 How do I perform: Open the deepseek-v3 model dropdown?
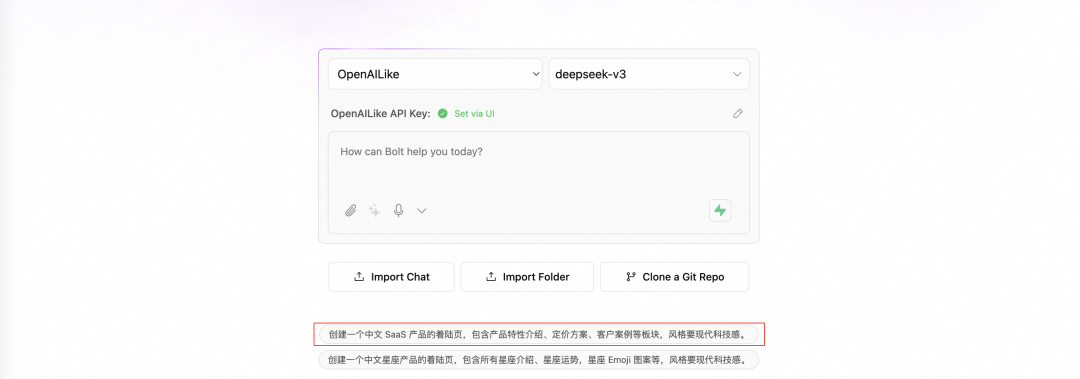point(649,74)
